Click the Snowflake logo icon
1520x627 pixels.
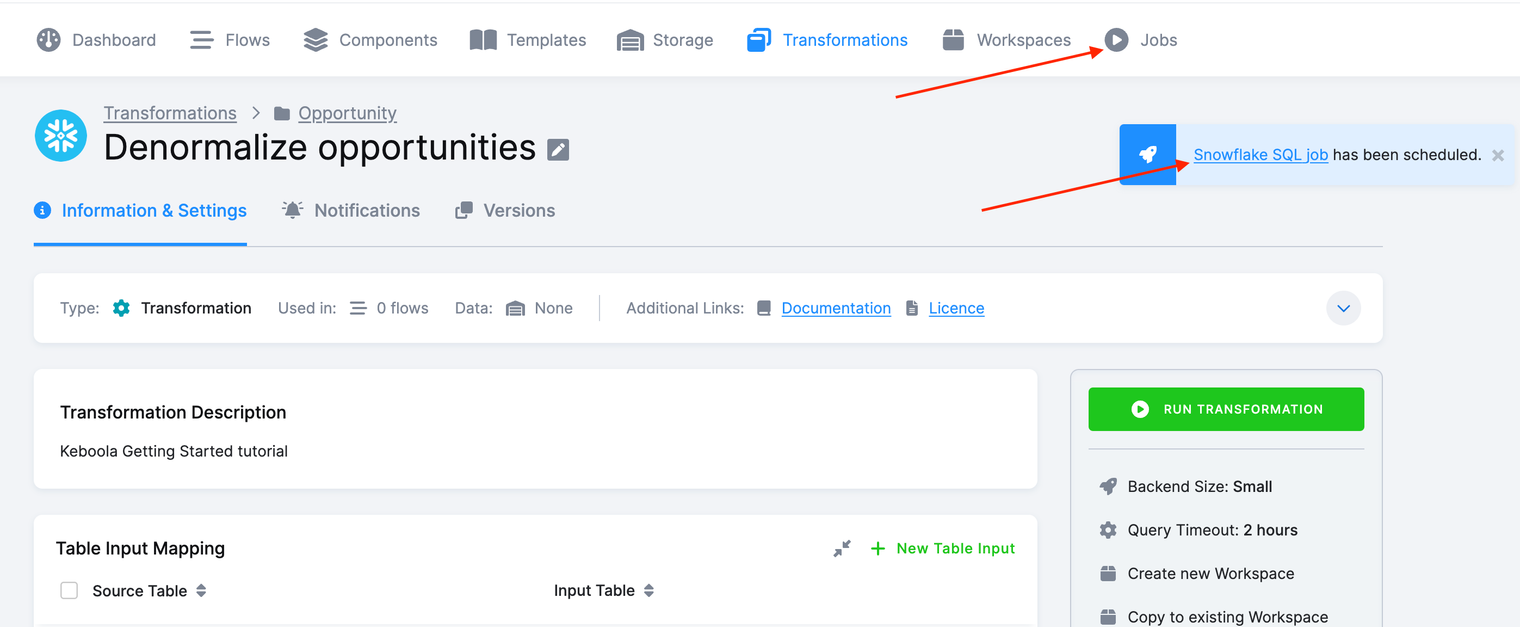[61, 136]
